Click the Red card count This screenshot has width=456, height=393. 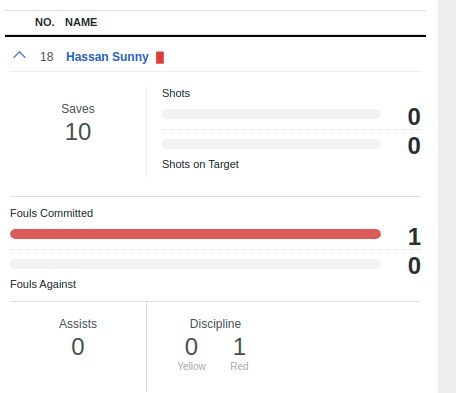pos(239,347)
